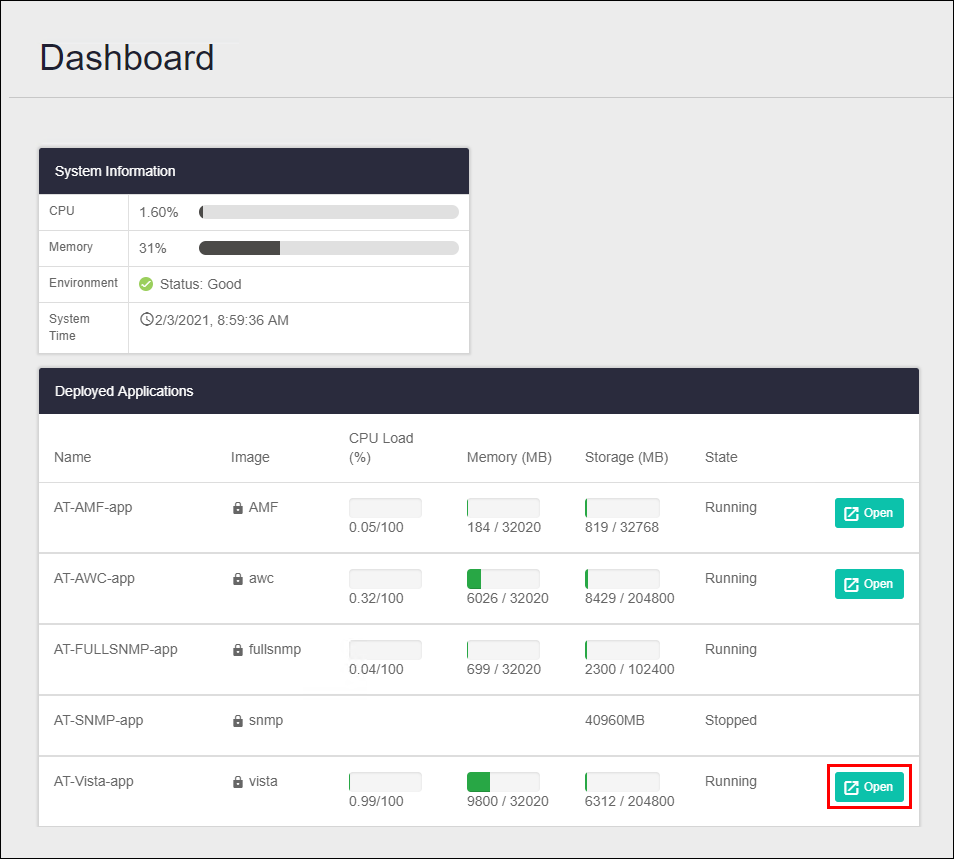Click the System Time clock icon
Image resolution: width=954 pixels, height=859 pixels.
coord(147,320)
